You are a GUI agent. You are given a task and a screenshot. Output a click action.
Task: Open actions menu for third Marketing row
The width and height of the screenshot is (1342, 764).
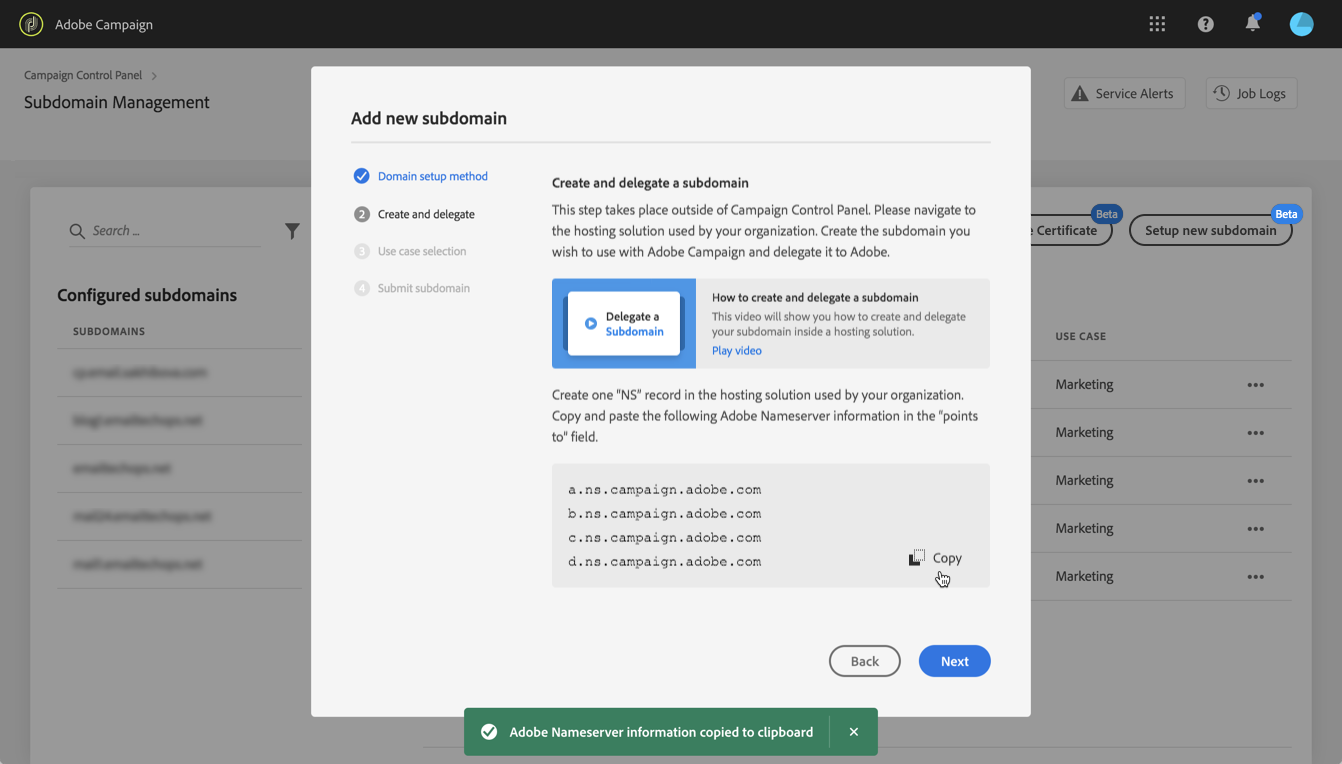pyautogui.click(x=1255, y=481)
